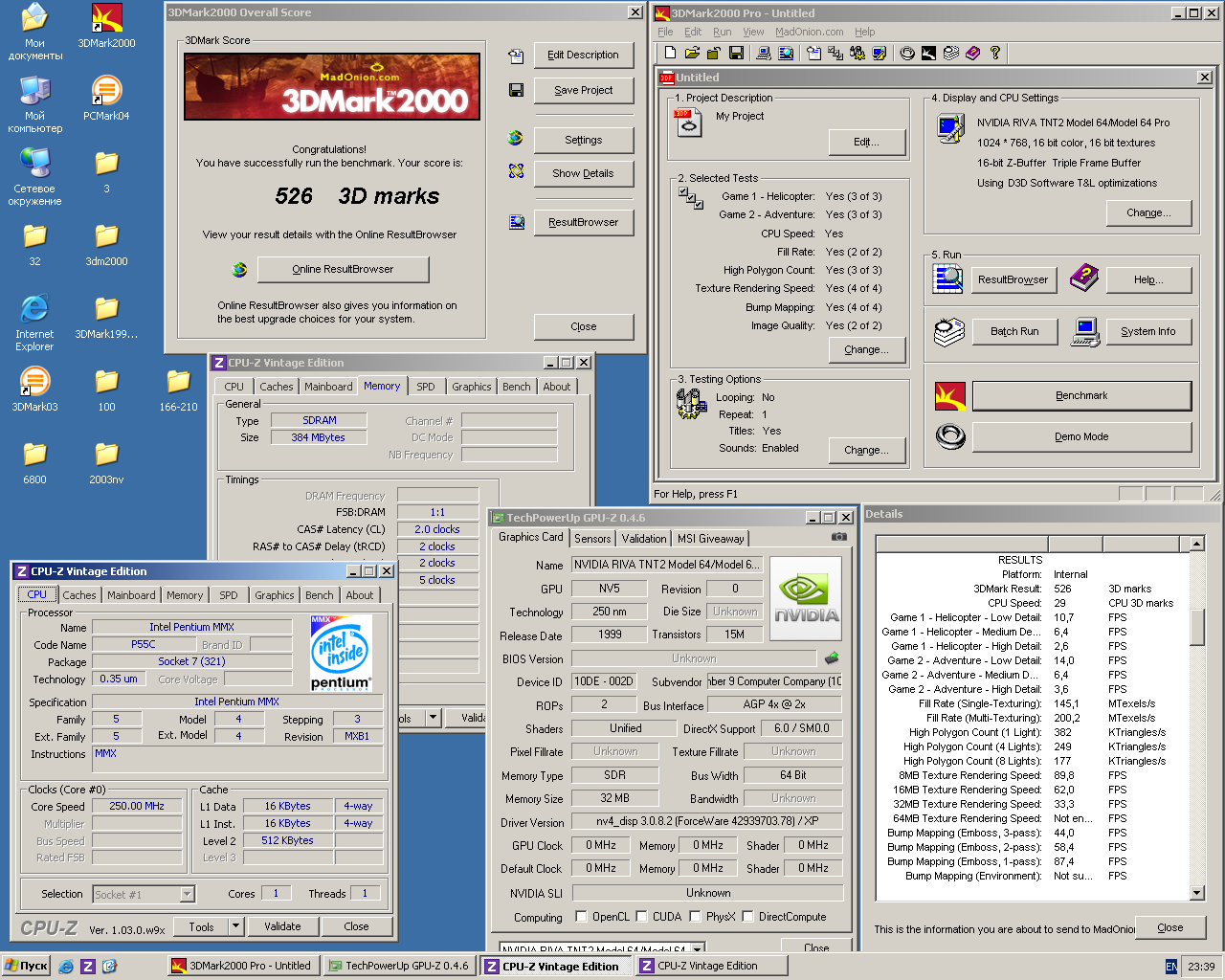Image resolution: width=1225 pixels, height=980 pixels.
Task: Open the Sensors tab in GPU-Z
Action: coord(592,539)
